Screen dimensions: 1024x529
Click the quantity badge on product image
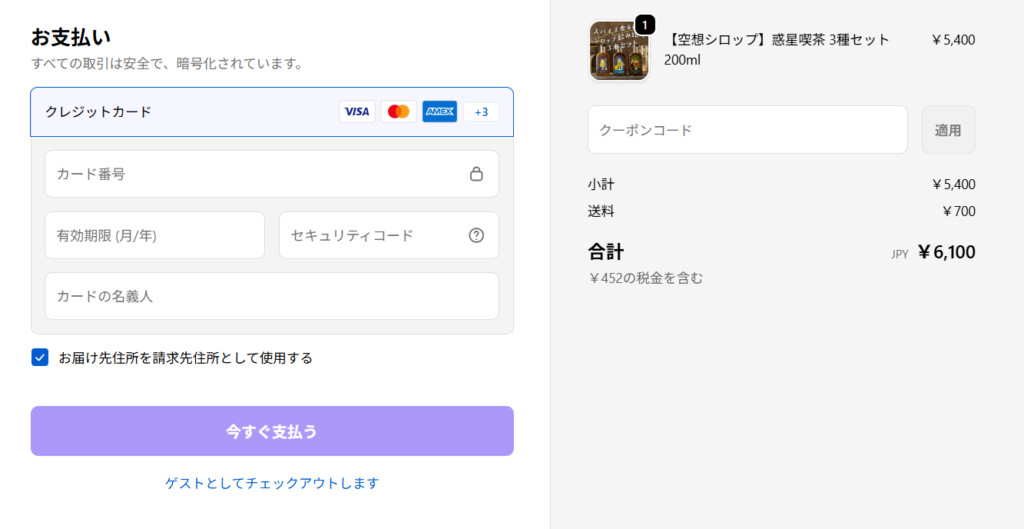645,24
